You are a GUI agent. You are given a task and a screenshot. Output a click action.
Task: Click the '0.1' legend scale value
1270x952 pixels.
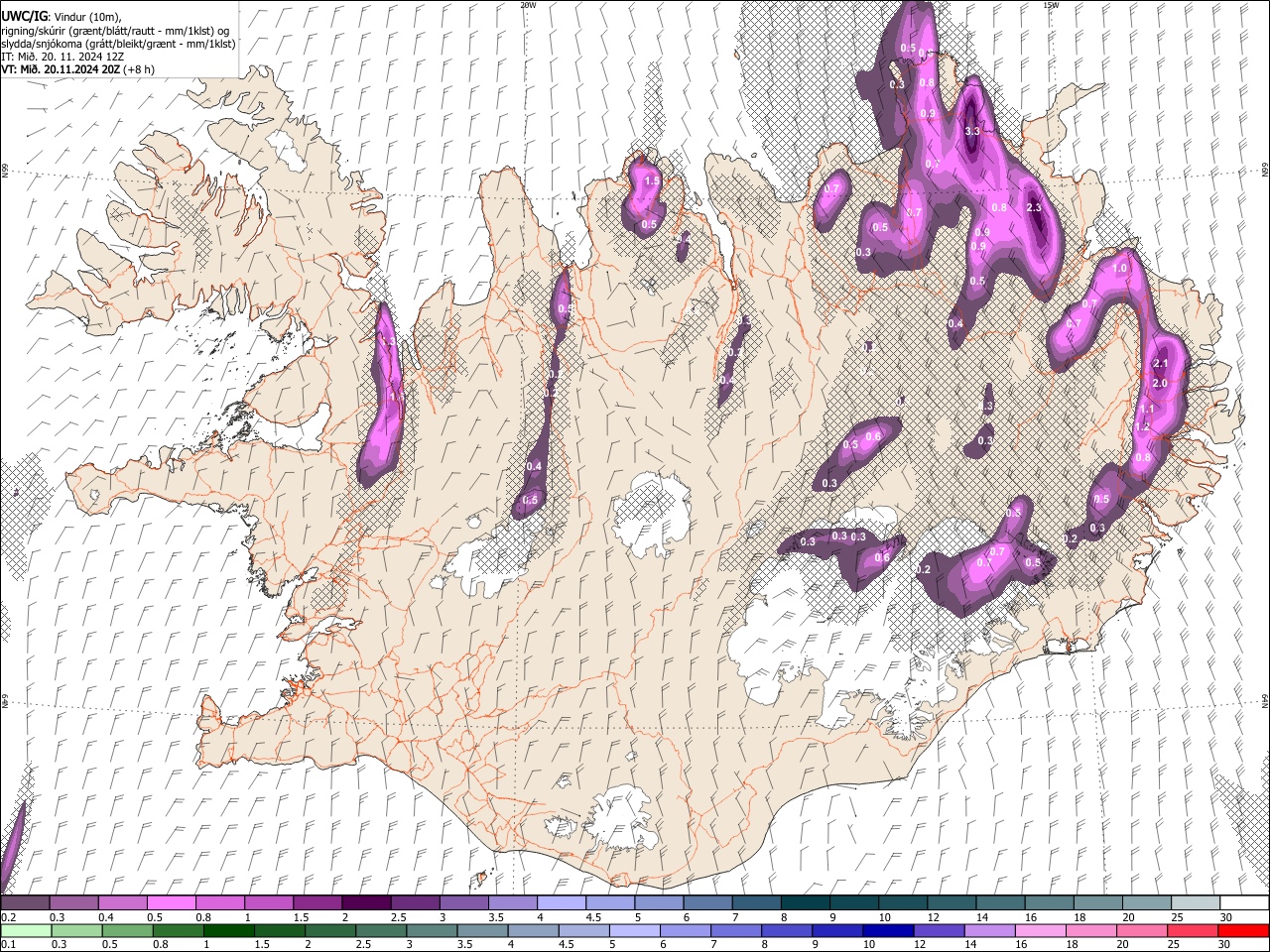[x=8, y=945]
